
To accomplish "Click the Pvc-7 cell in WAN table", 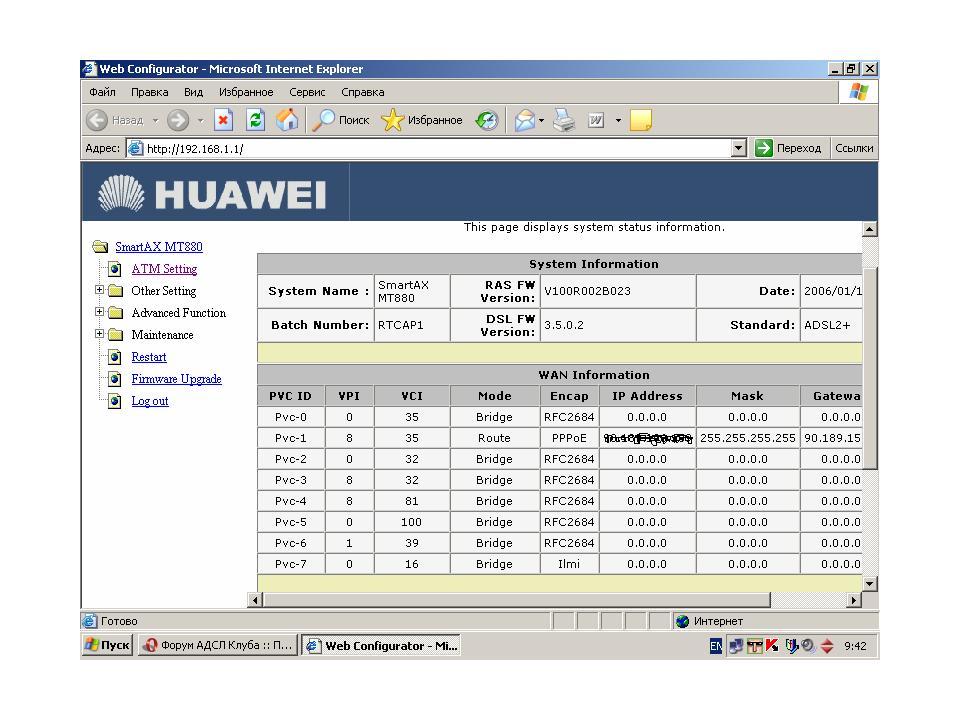I will pyautogui.click(x=291, y=564).
